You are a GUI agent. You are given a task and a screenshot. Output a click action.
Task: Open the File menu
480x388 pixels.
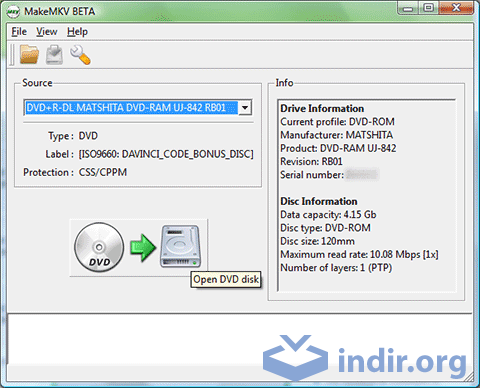(x=19, y=32)
